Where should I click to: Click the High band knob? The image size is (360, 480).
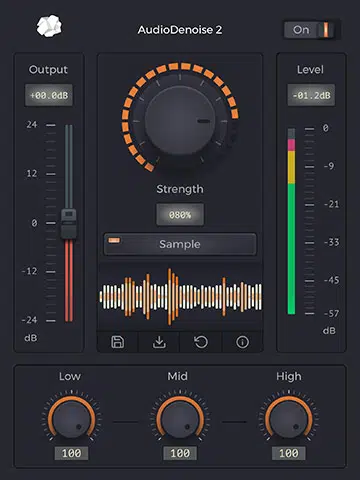click(x=289, y=419)
